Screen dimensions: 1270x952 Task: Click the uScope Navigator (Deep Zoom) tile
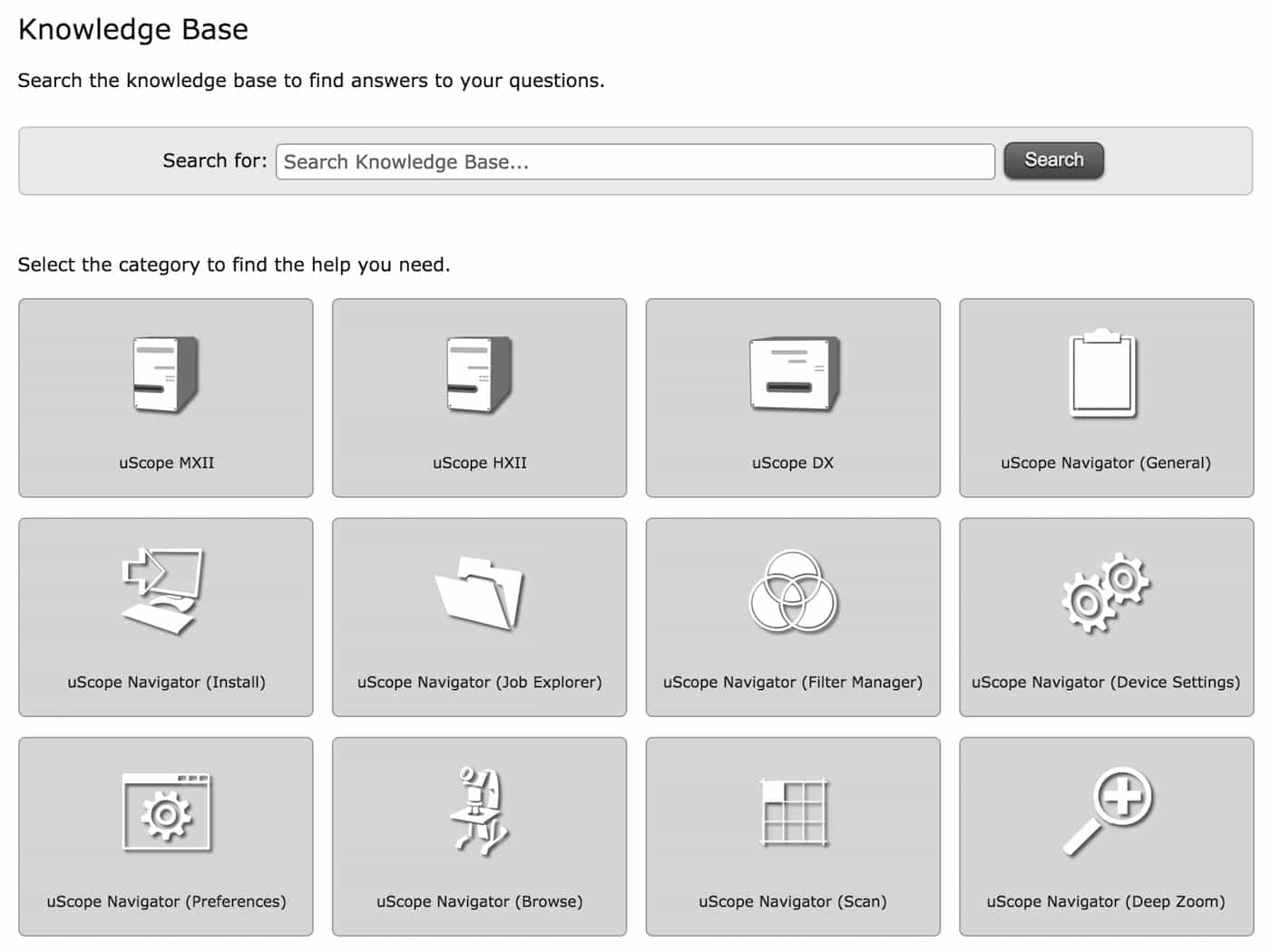[1104, 836]
